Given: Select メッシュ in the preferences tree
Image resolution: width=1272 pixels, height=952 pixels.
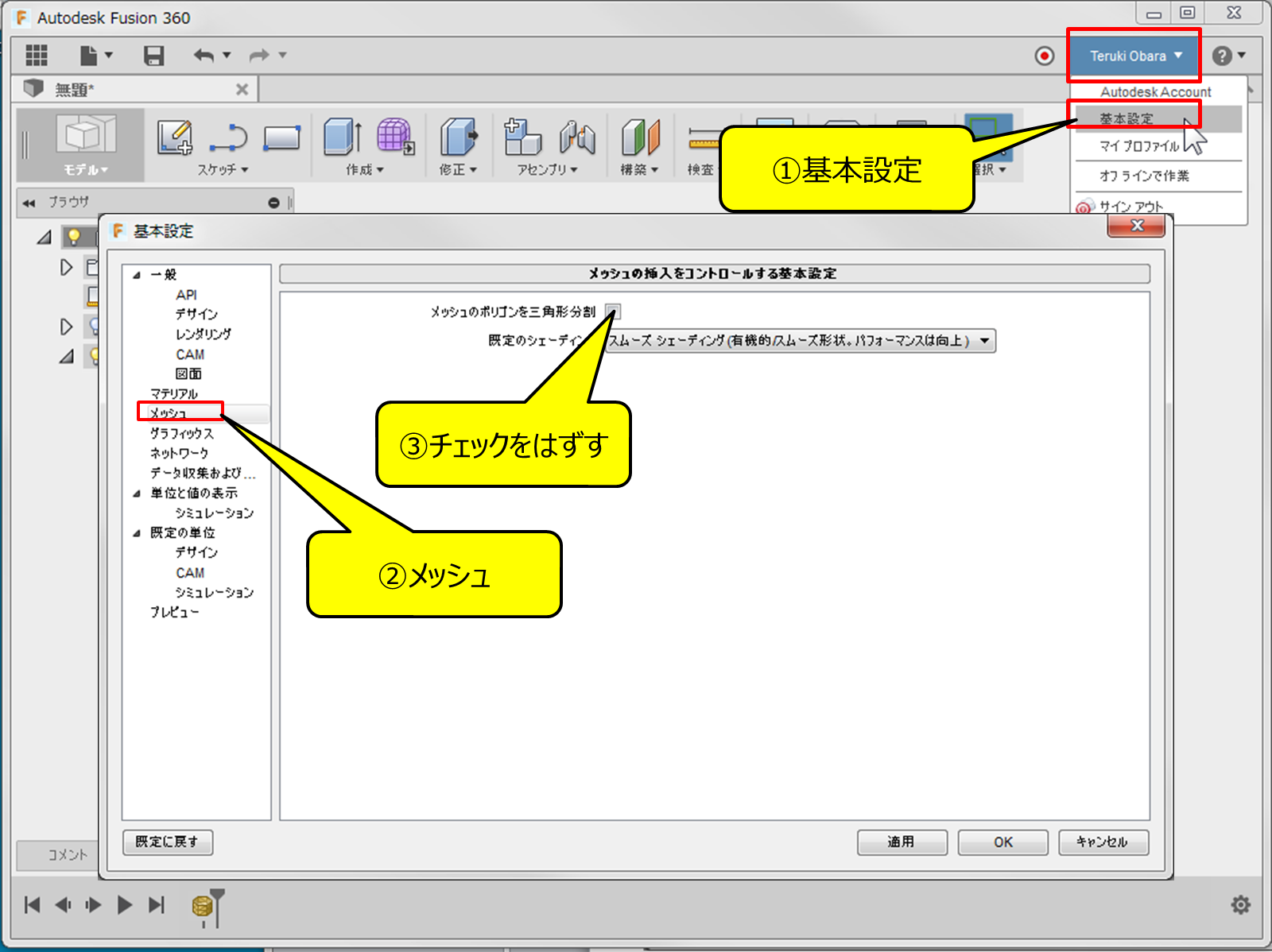Looking at the screenshot, I should click(x=168, y=413).
